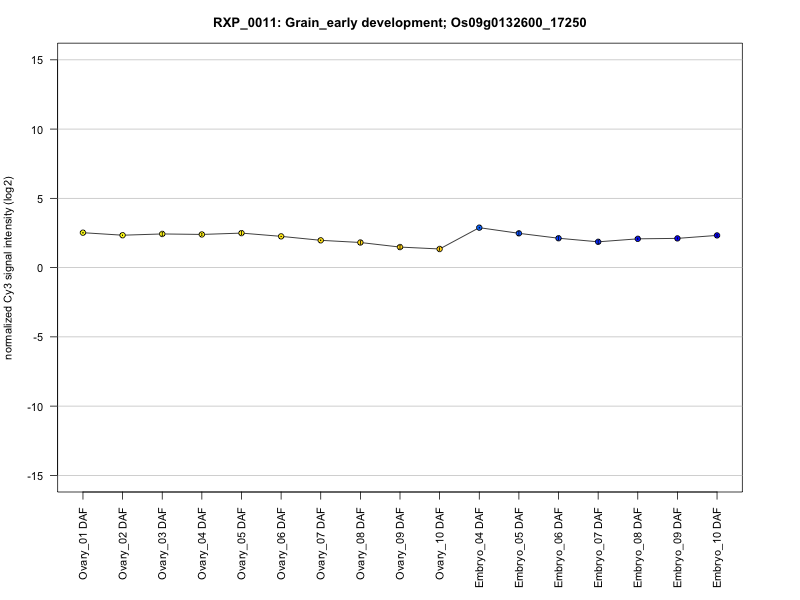Image resolution: width=800 pixels, height=600 pixels.
Task: Select the blue data point for Embryo_10 DAF
Action: tap(717, 235)
